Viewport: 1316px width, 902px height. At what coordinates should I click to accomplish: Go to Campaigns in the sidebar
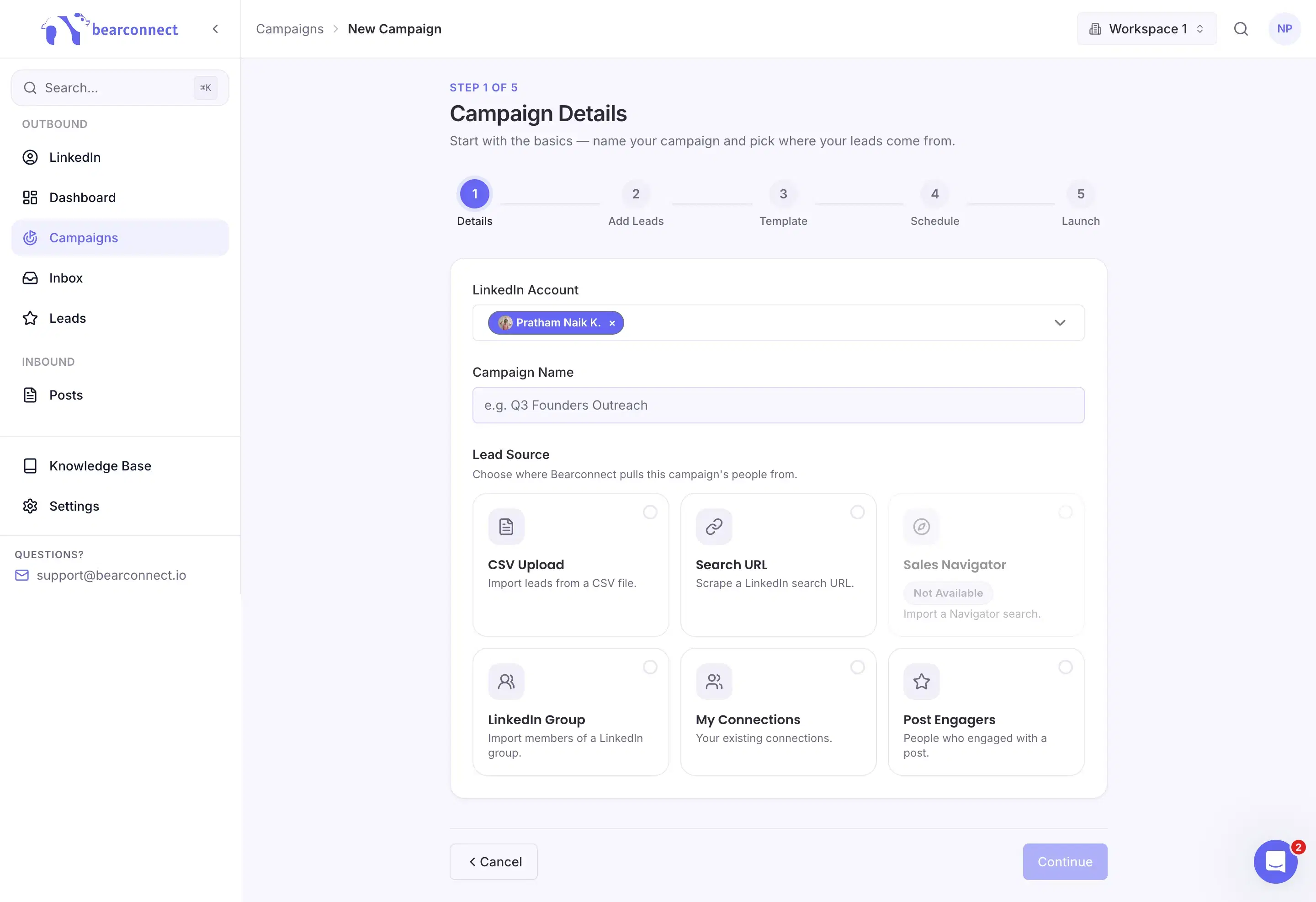click(120, 237)
